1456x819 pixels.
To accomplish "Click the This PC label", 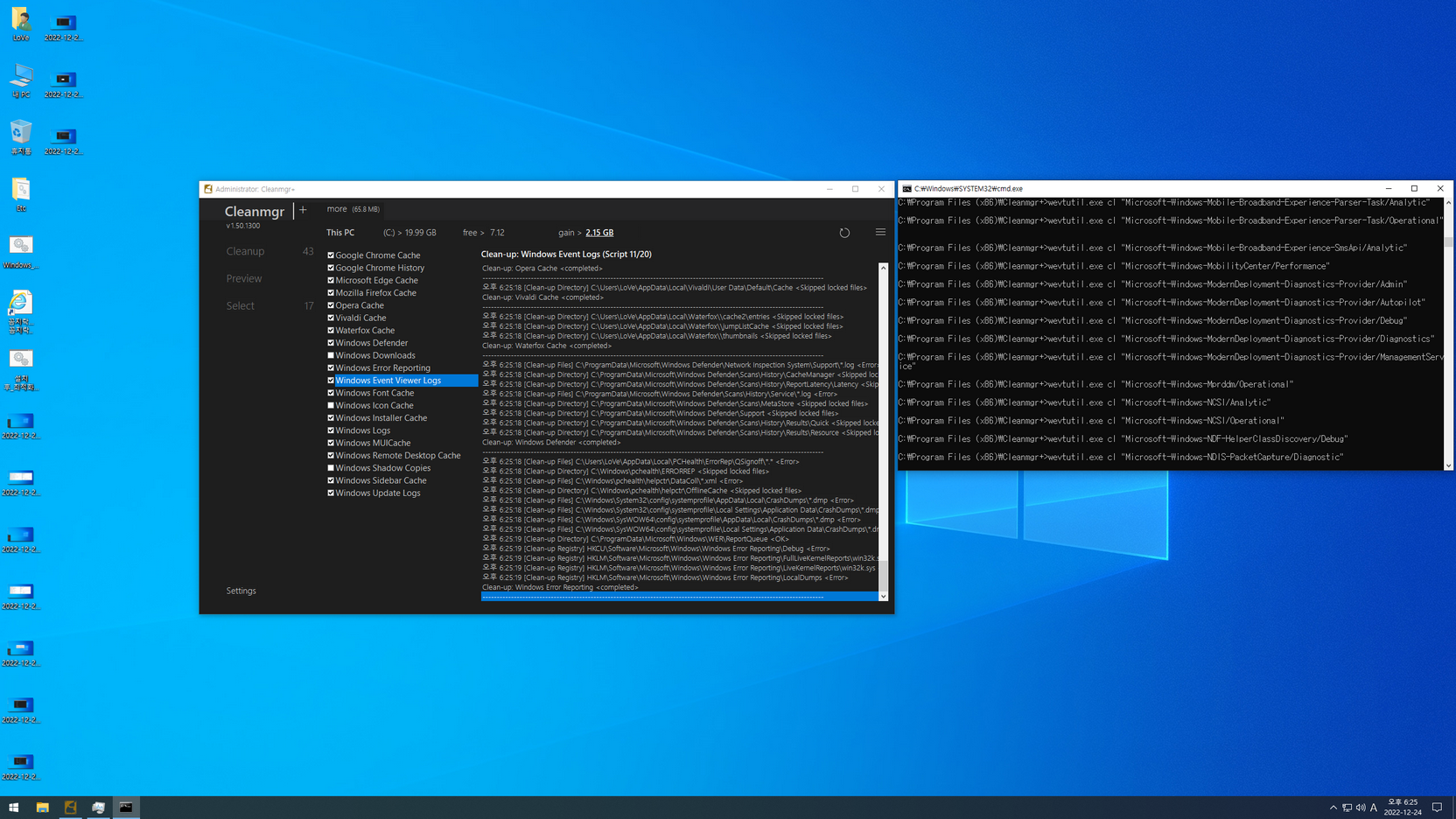I will (340, 233).
